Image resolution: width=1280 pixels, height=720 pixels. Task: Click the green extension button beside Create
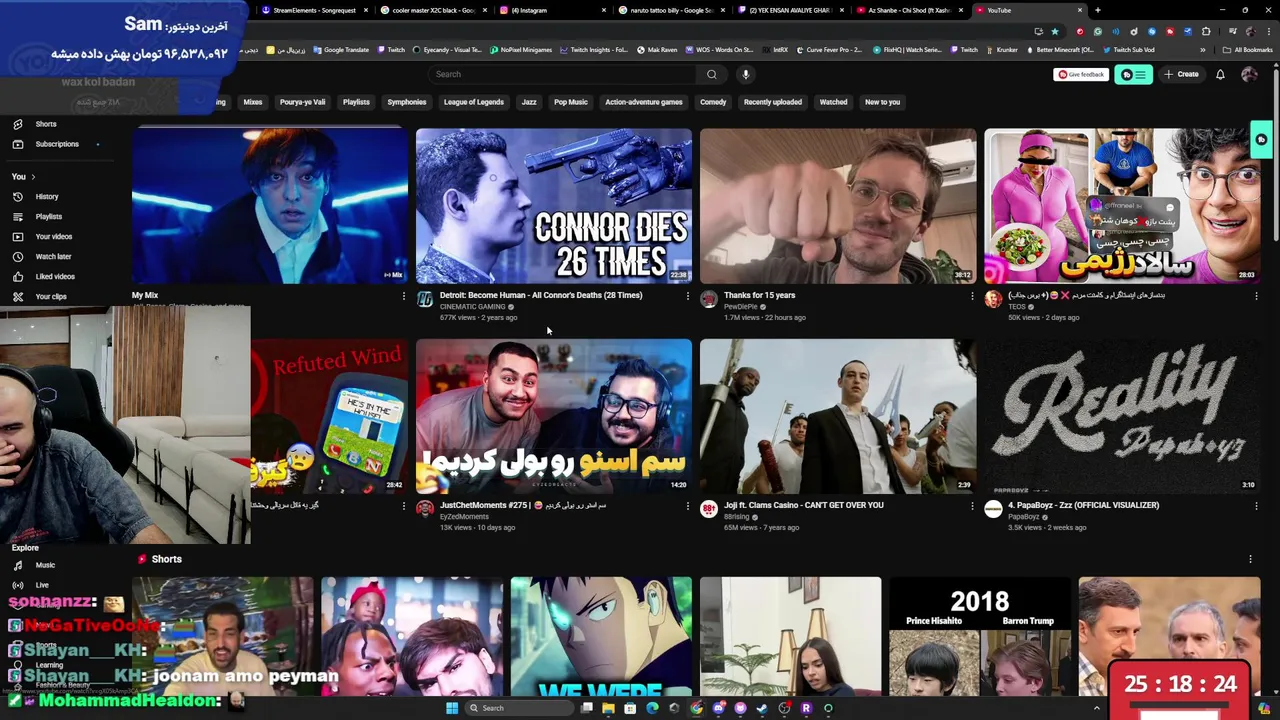[x=1133, y=74]
